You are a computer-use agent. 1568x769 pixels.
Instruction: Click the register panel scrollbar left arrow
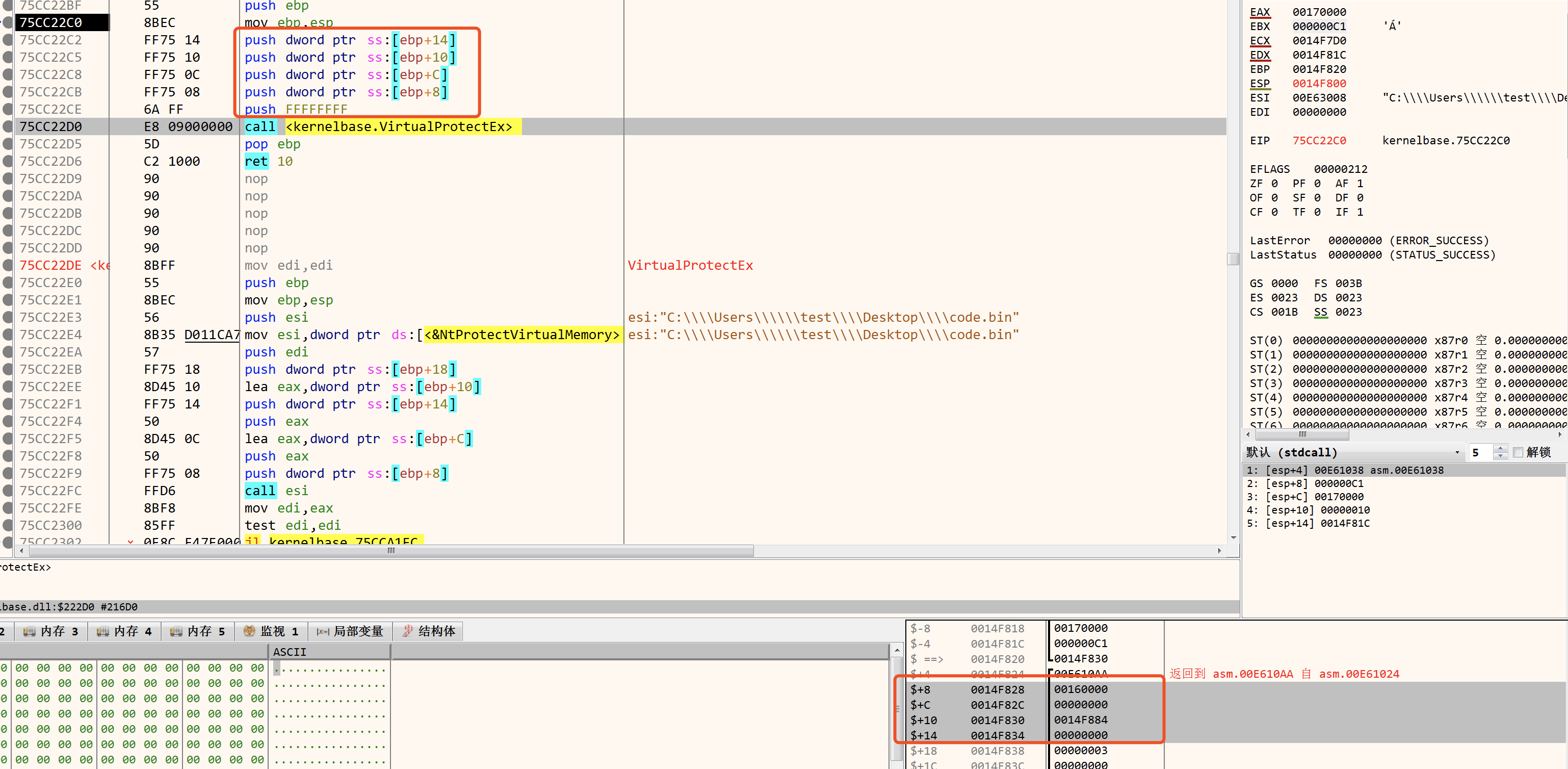tap(1248, 435)
